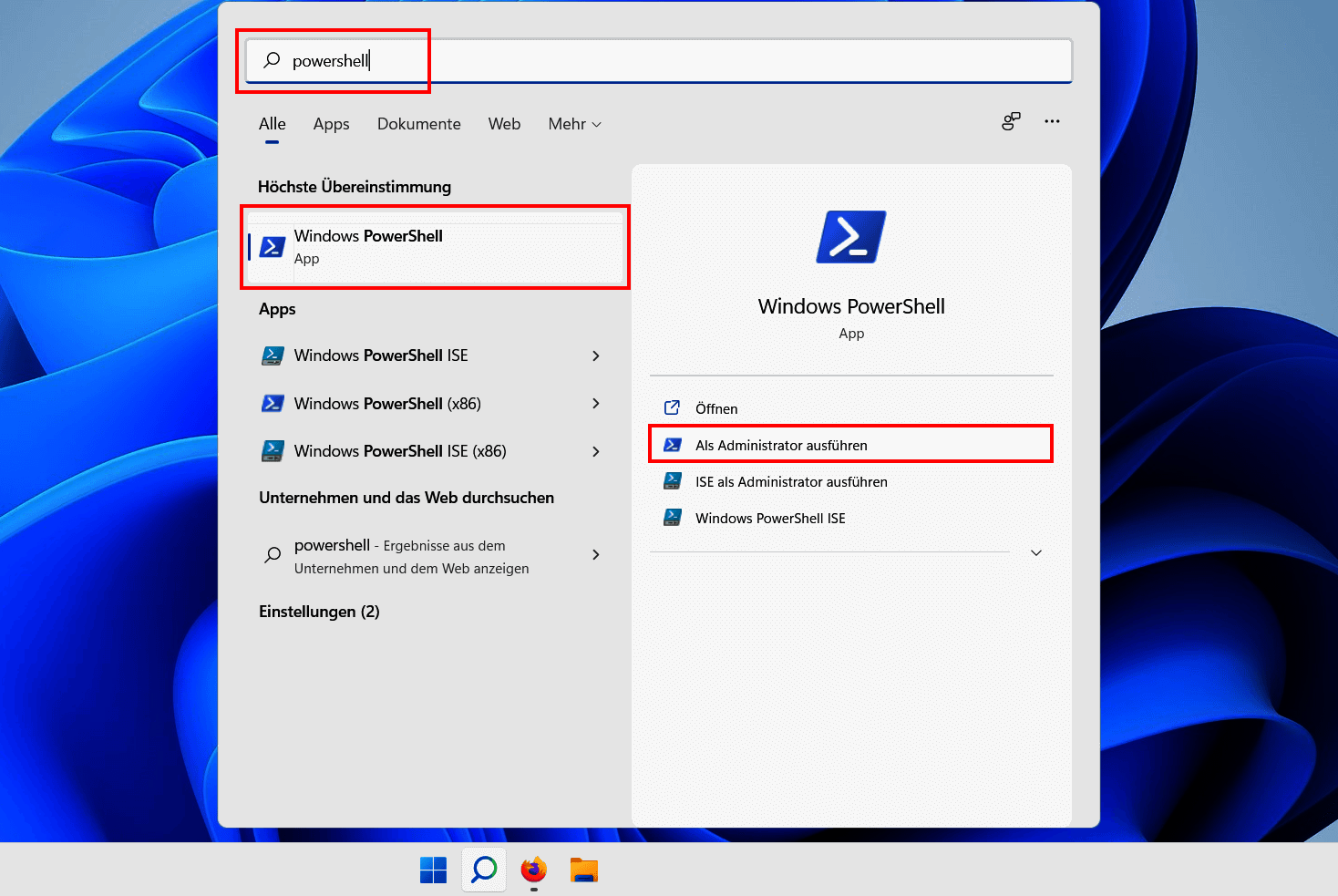Screen dimensions: 1338x896
Task: Open Firefox from the taskbar
Action: (x=533, y=870)
